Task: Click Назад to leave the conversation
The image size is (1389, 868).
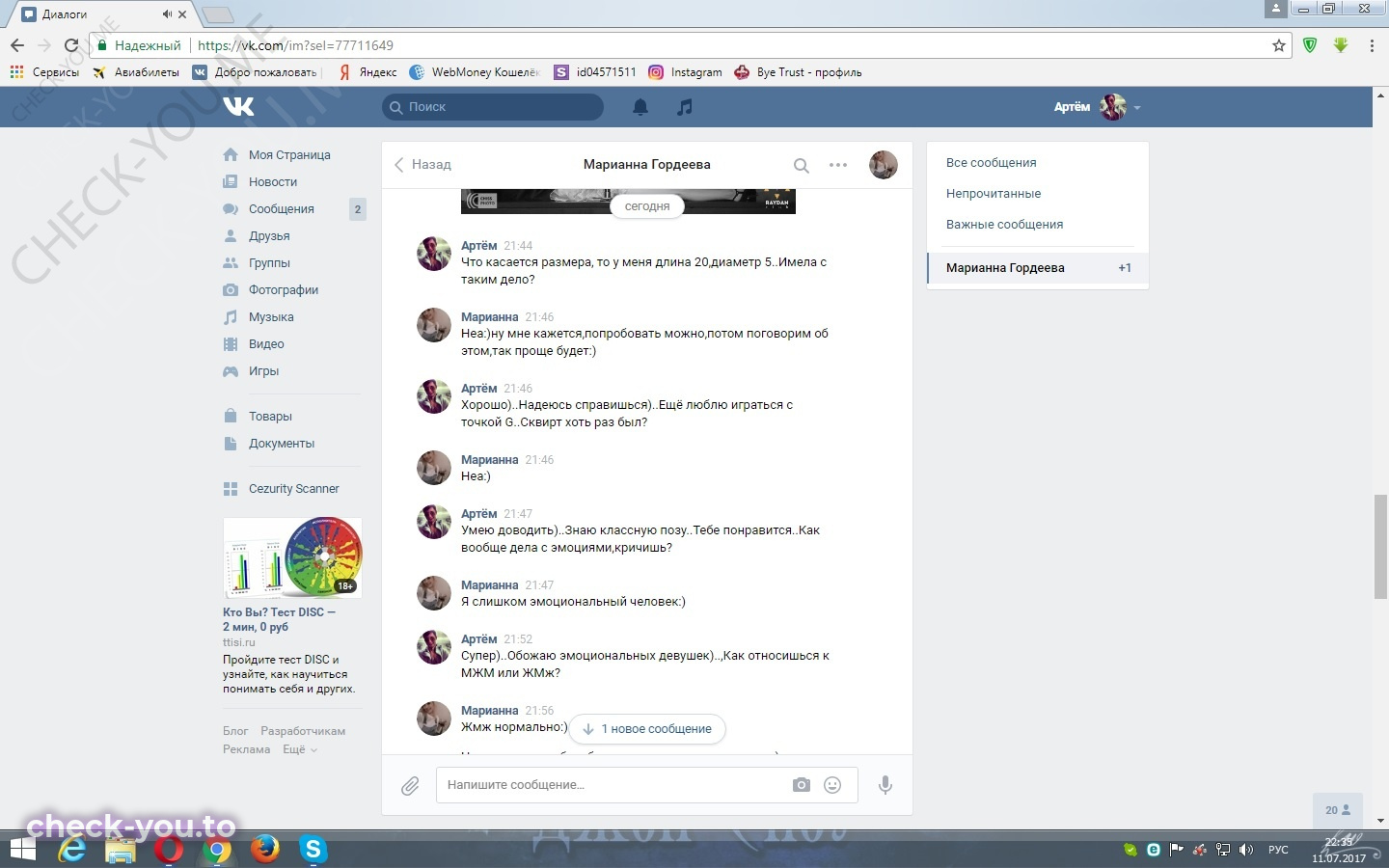Action: click(x=422, y=165)
